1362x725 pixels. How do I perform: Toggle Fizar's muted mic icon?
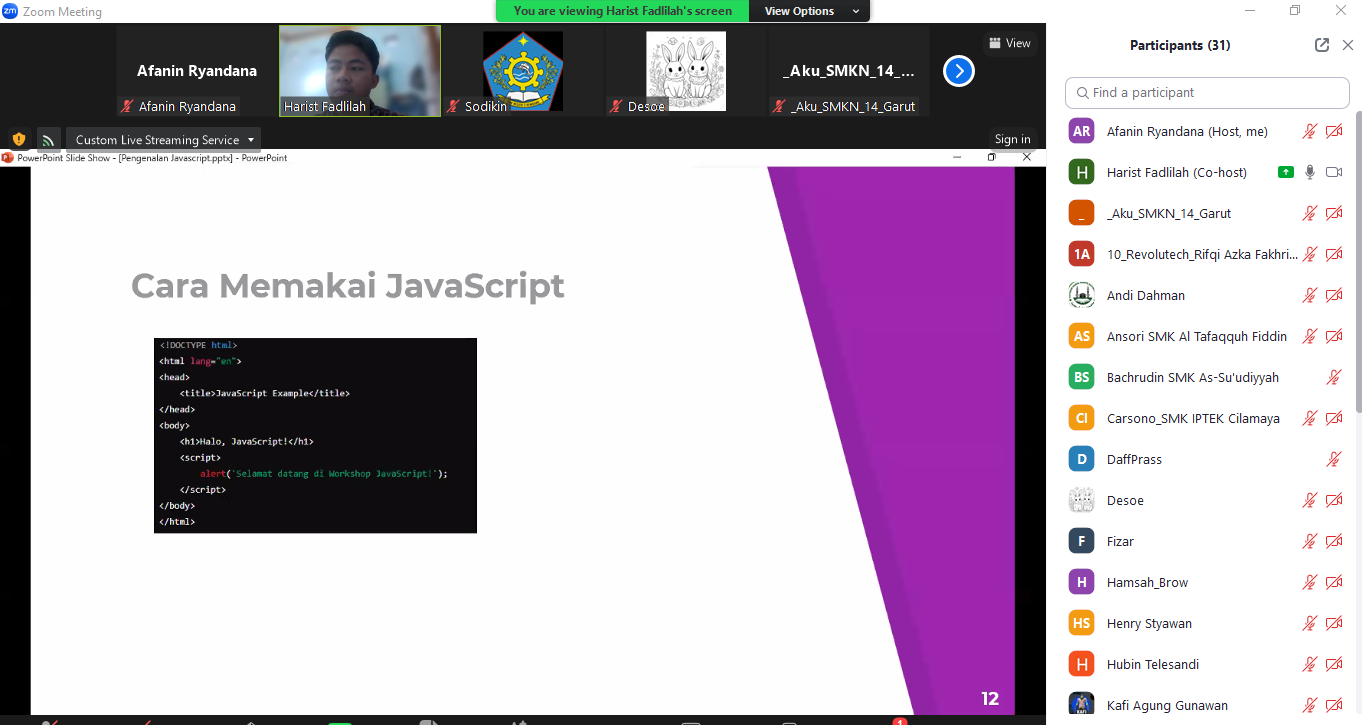tap(1310, 541)
